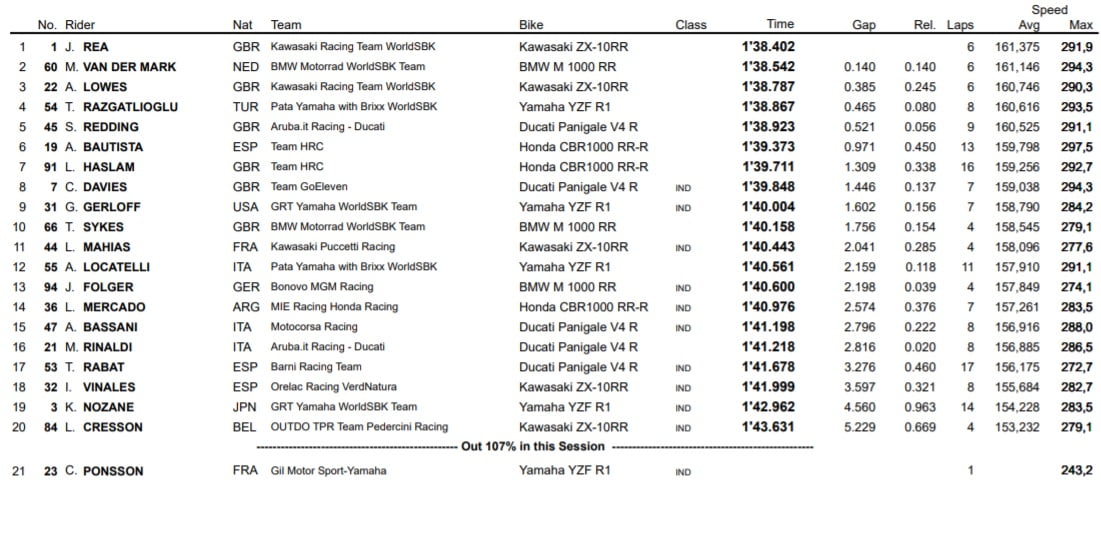Image resolution: width=1101 pixels, height=533 pixels.
Task: Click Aruba.it Racing - Ducati for S. REDDING
Action: coord(327,127)
